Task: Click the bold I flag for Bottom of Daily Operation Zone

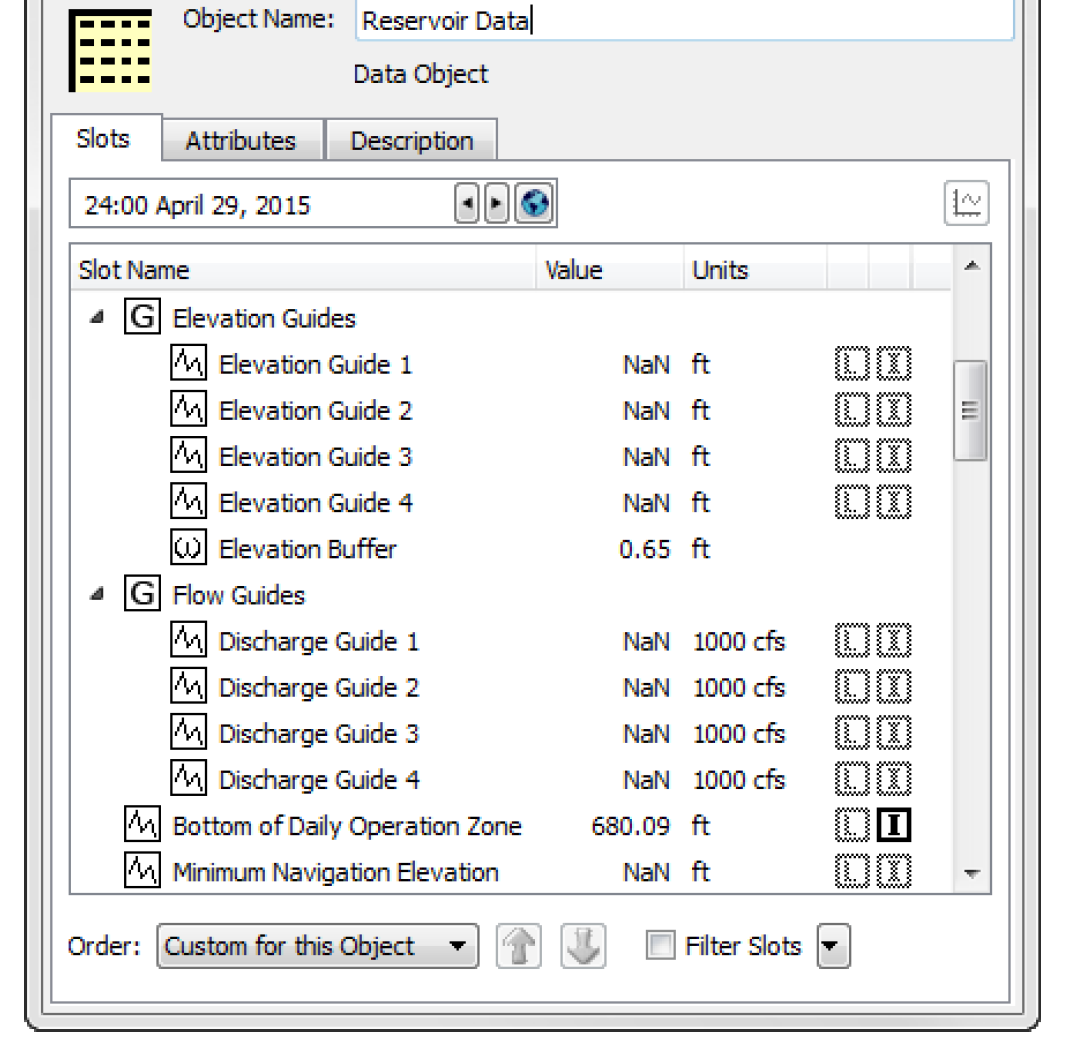Action: [894, 826]
